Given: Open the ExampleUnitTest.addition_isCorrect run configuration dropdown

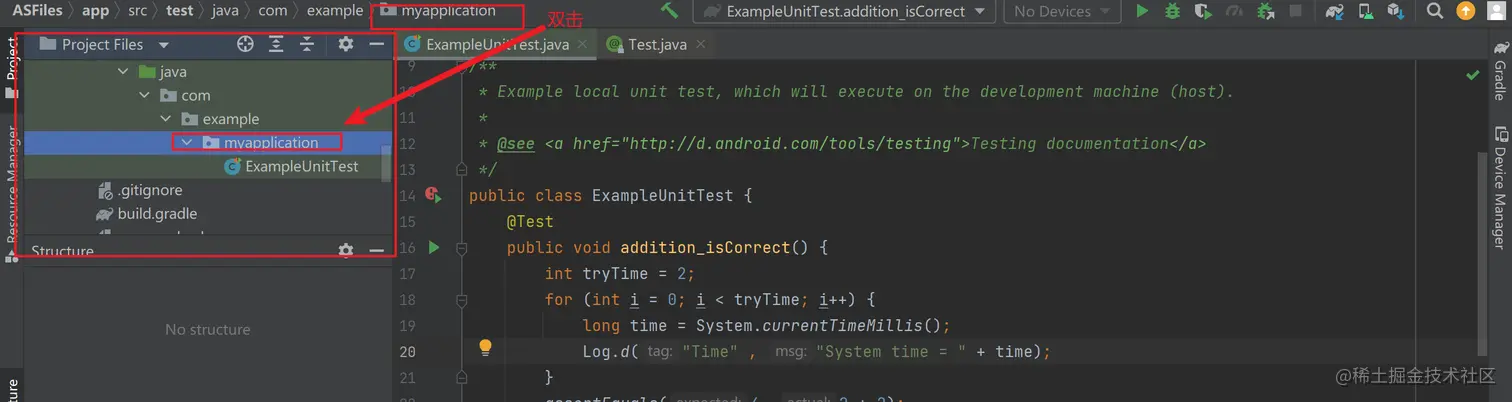Looking at the screenshot, I should (x=845, y=12).
